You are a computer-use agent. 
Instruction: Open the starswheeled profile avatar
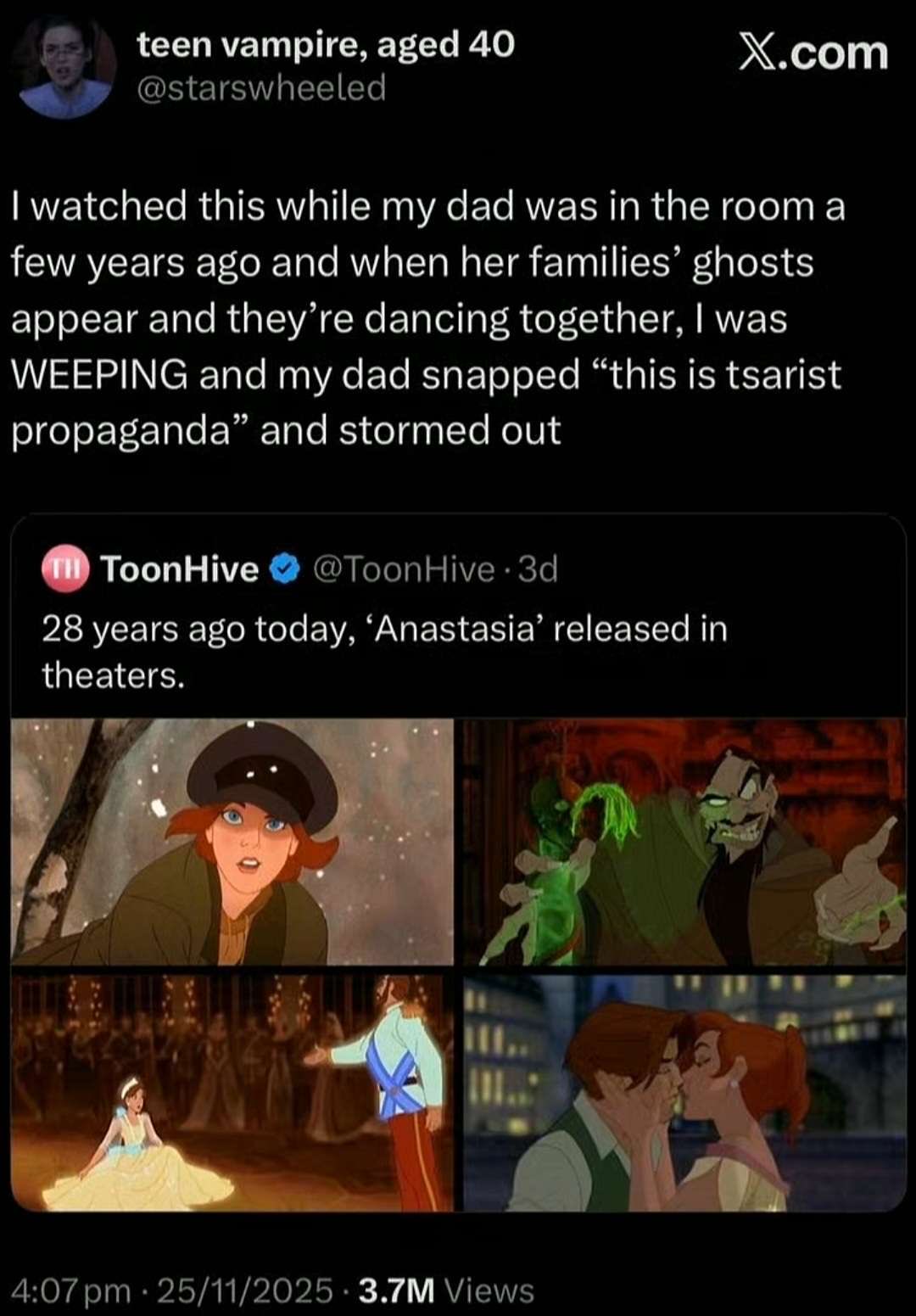point(67,66)
